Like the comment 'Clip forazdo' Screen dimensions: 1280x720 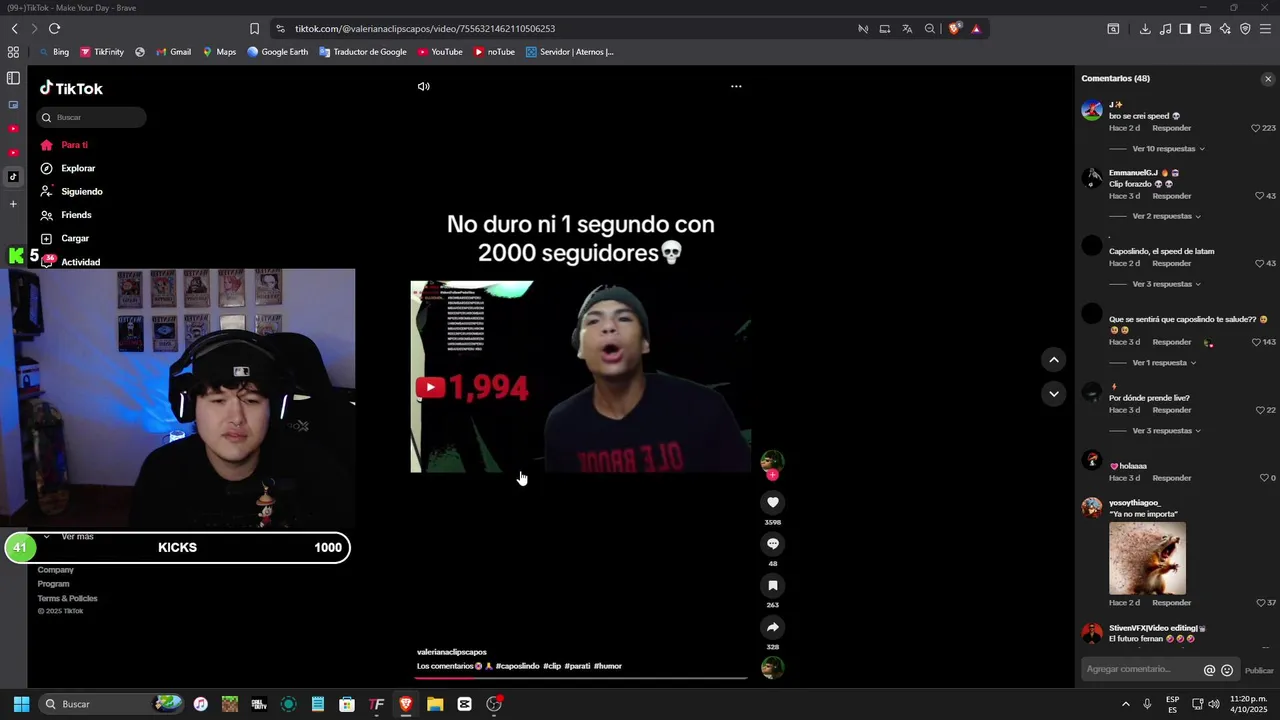(x=1260, y=196)
